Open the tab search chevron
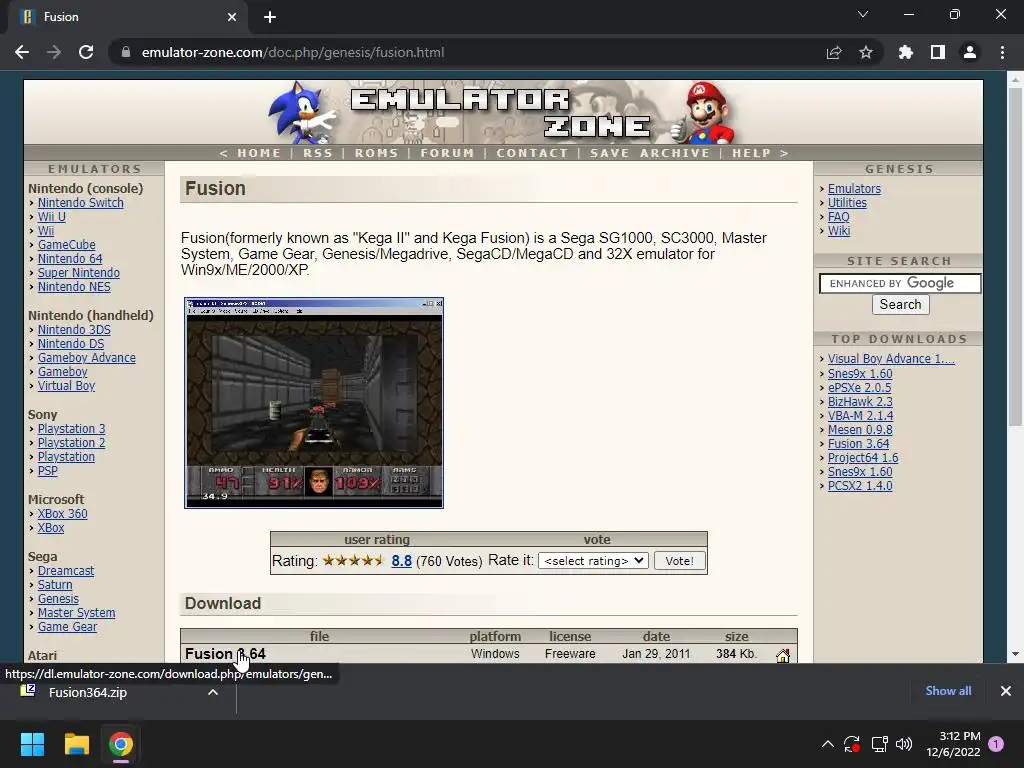The image size is (1024, 768). point(863,14)
